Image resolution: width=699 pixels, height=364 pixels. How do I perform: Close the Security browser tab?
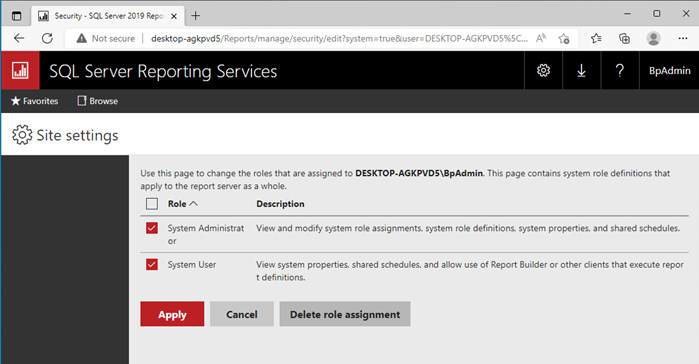point(174,16)
